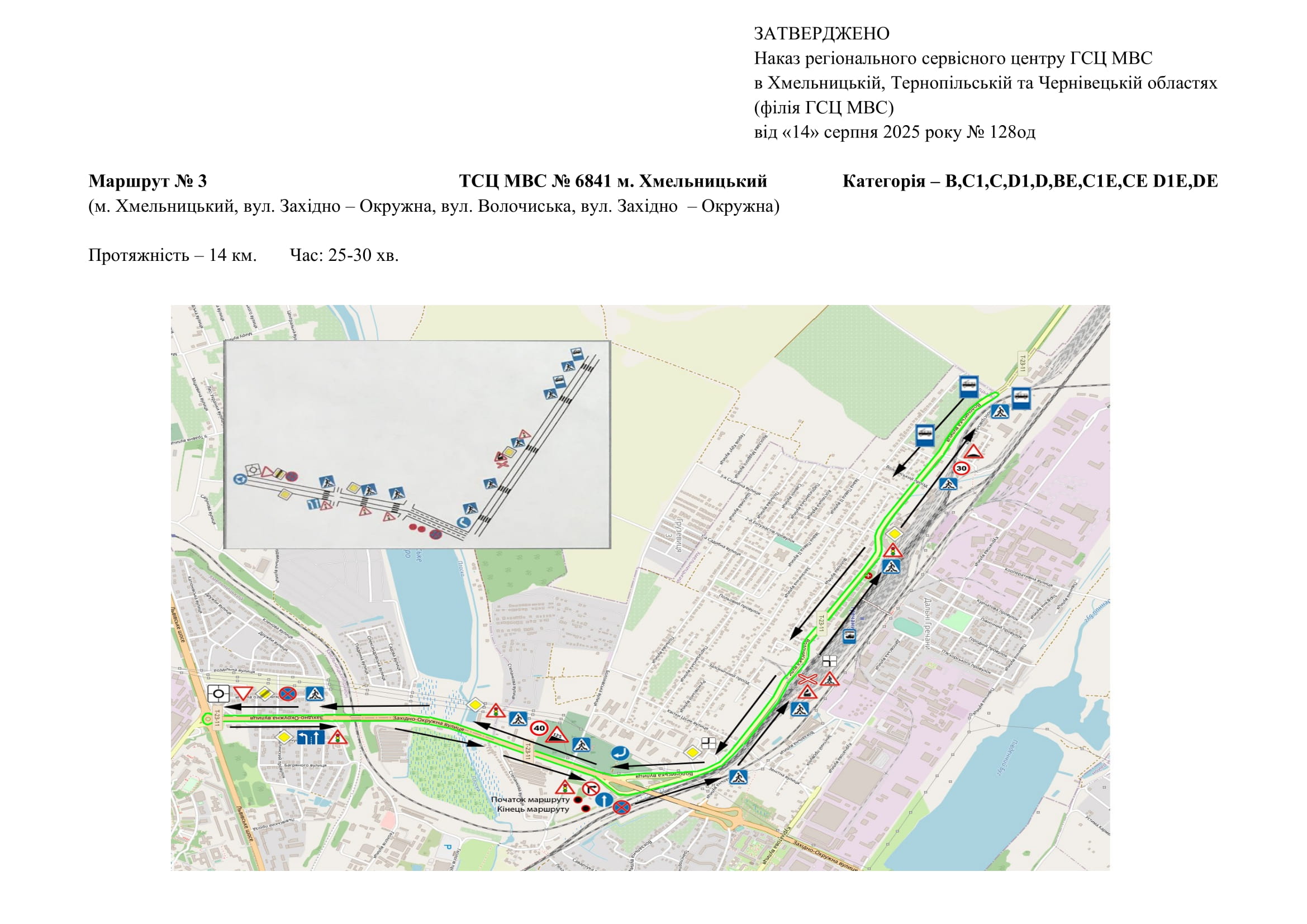Click the blue lane direction sign
1307x924 pixels.
311,737
